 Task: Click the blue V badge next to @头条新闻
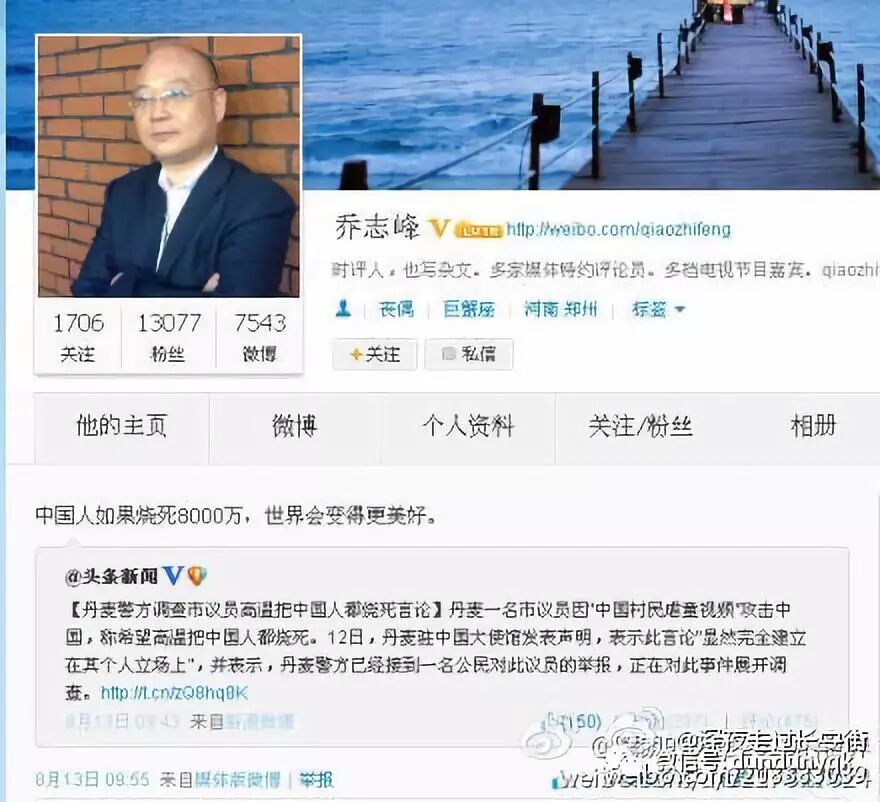click(173, 576)
